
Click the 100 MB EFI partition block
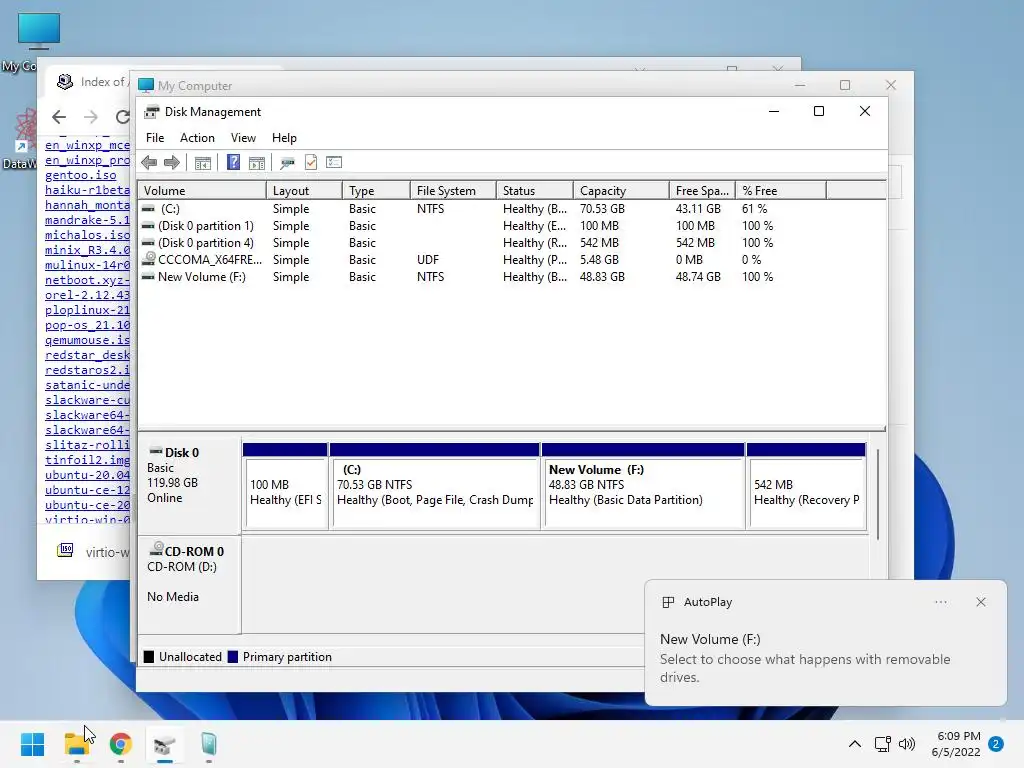(285, 486)
